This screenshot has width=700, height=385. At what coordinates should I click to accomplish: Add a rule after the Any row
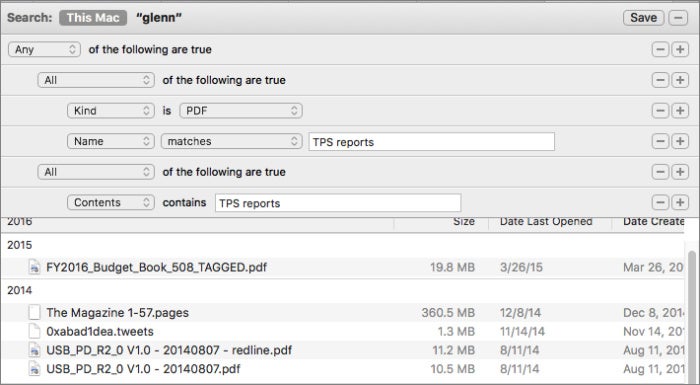(680, 49)
